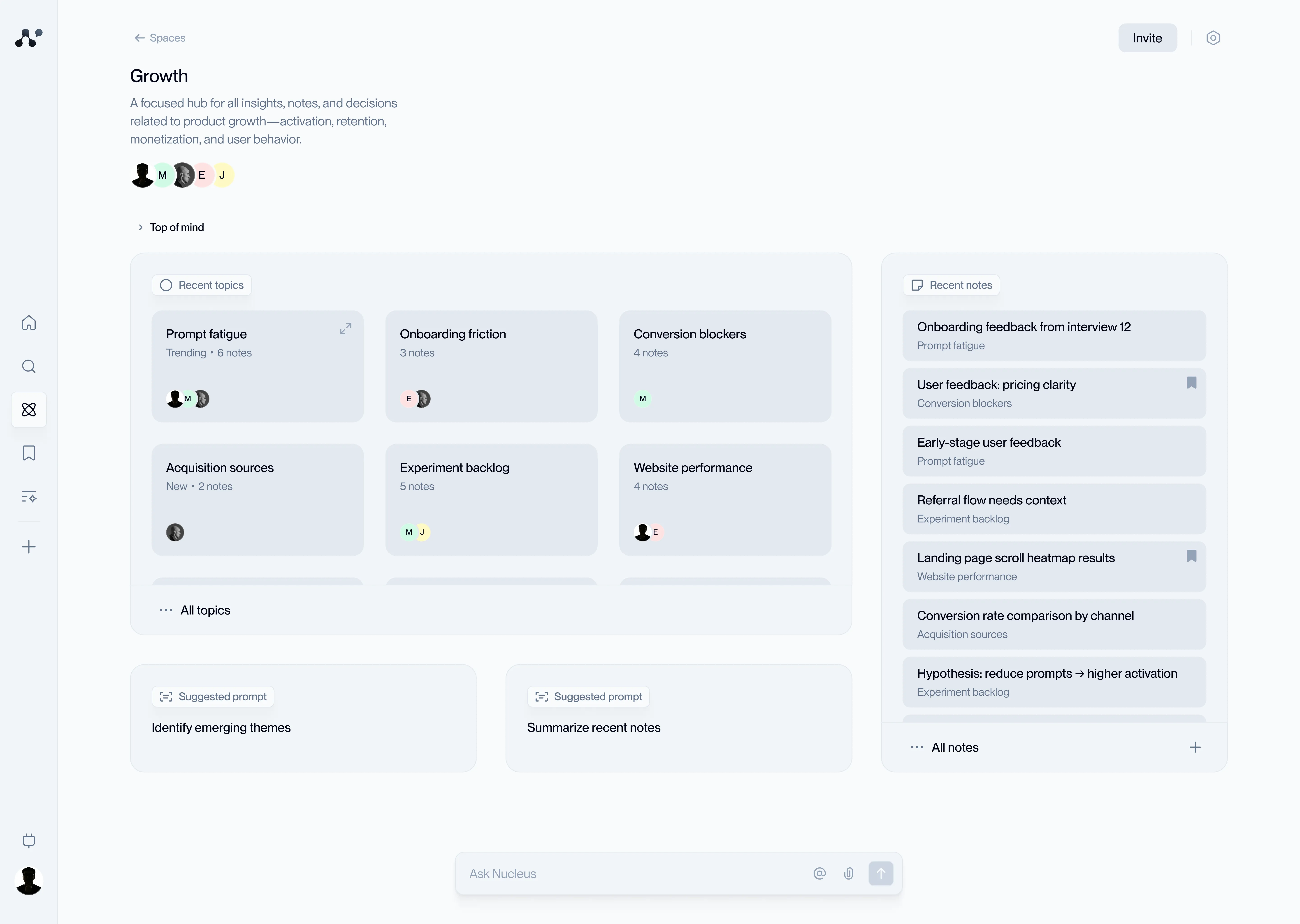Screen dimensions: 1300x924
Task: Open the Experiment backlog topic card
Action: [x=491, y=500]
